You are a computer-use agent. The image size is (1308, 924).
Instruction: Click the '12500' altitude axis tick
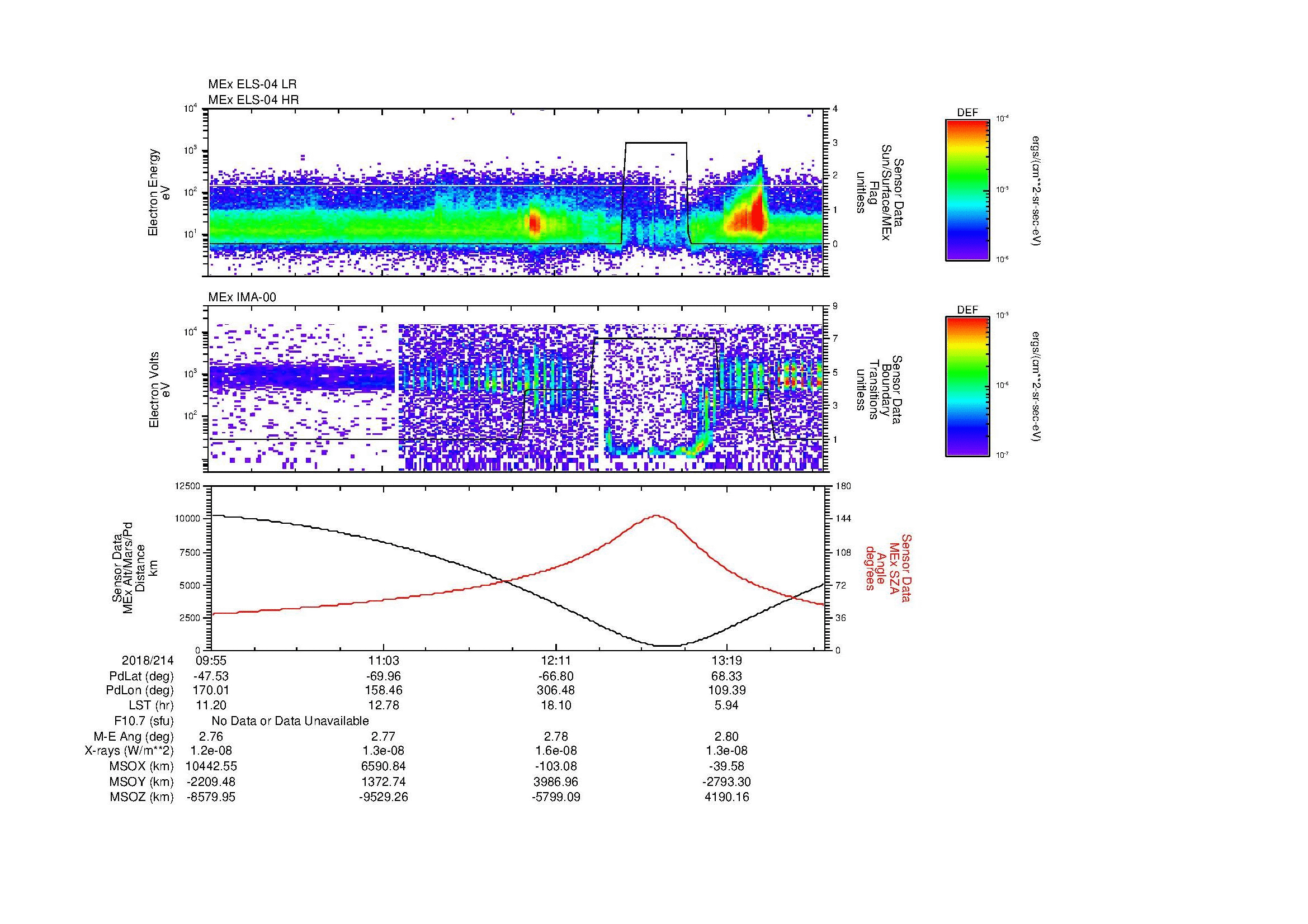(x=187, y=486)
